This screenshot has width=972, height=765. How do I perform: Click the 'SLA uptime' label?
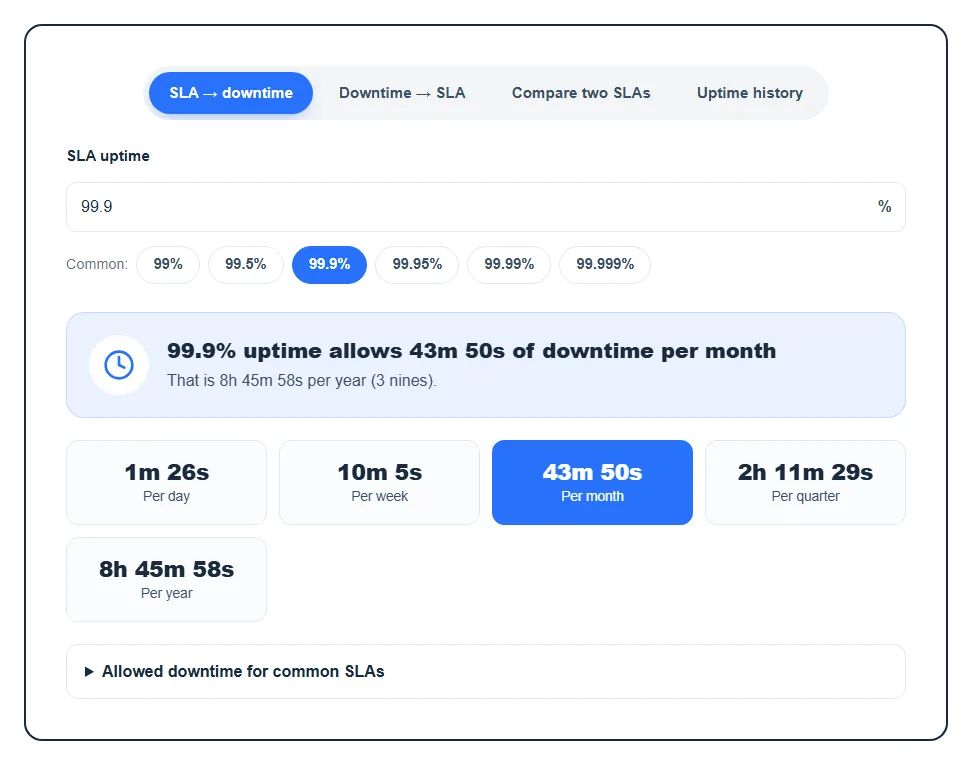108,156
